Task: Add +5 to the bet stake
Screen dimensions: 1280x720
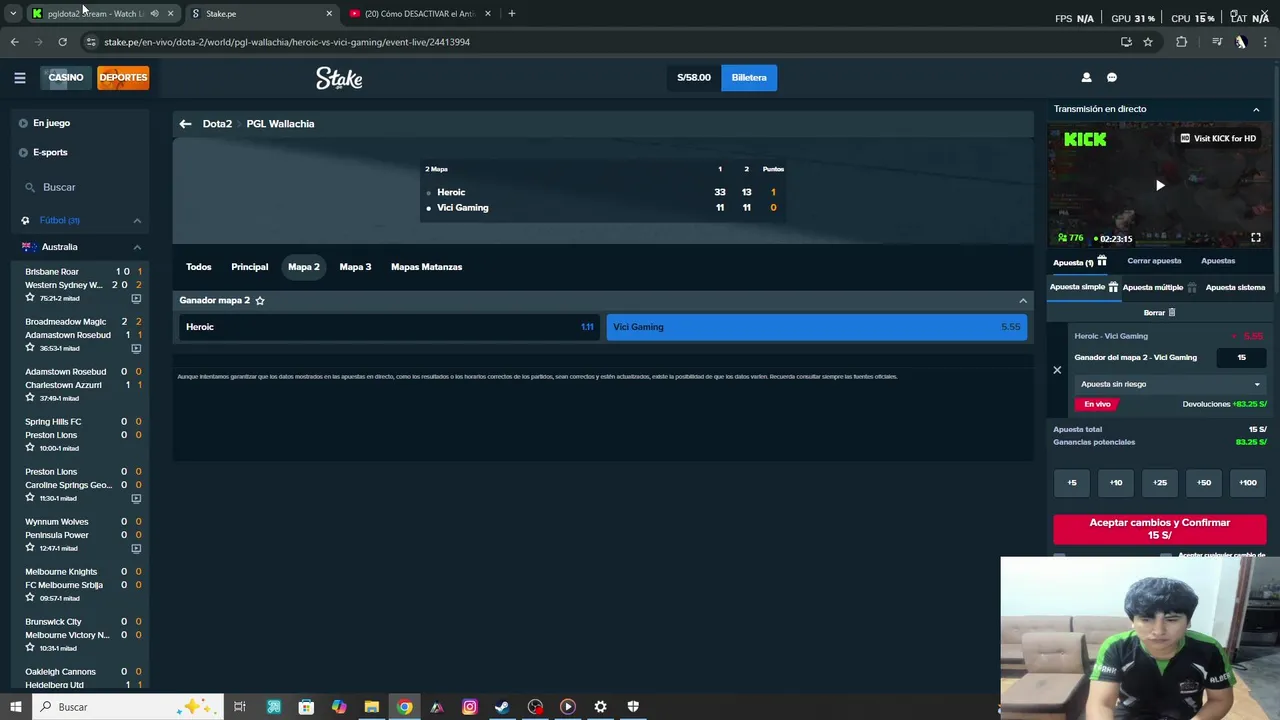Action: pos(1072,483)
